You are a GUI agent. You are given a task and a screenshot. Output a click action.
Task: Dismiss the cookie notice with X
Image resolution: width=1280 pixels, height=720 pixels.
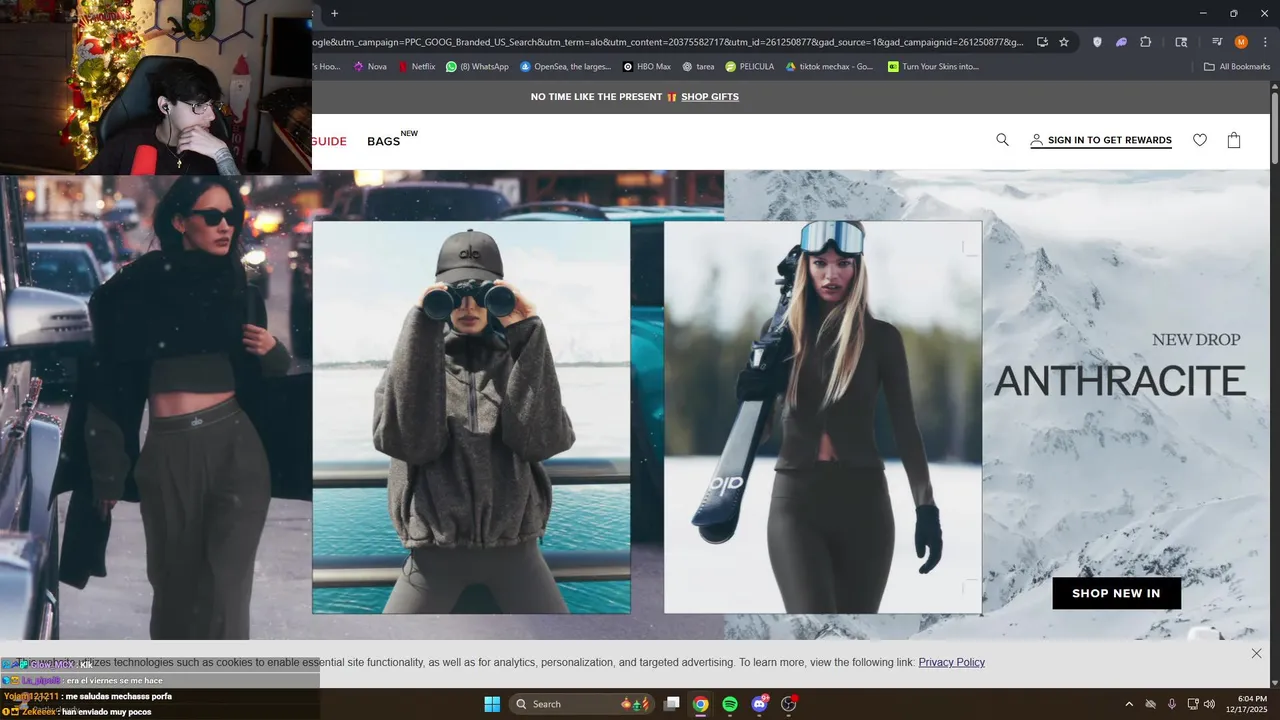tap(1256, 653)
